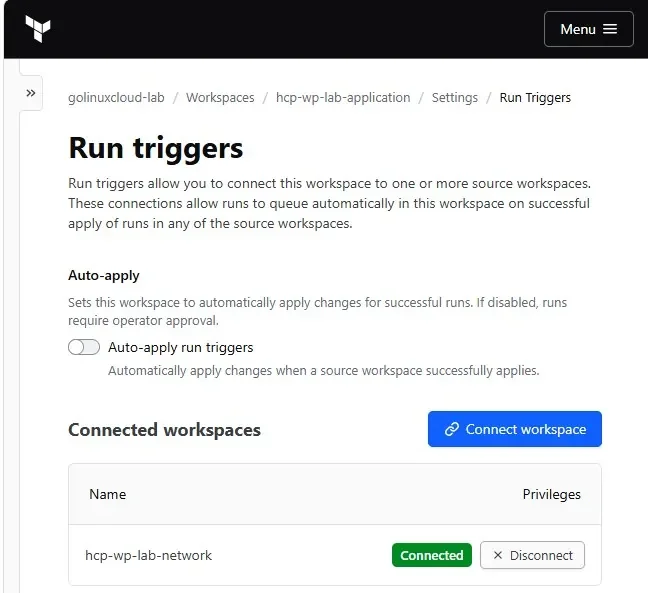
Task: Go to golinuxcloud-lab breadcrumb
Action: point(116,98)
